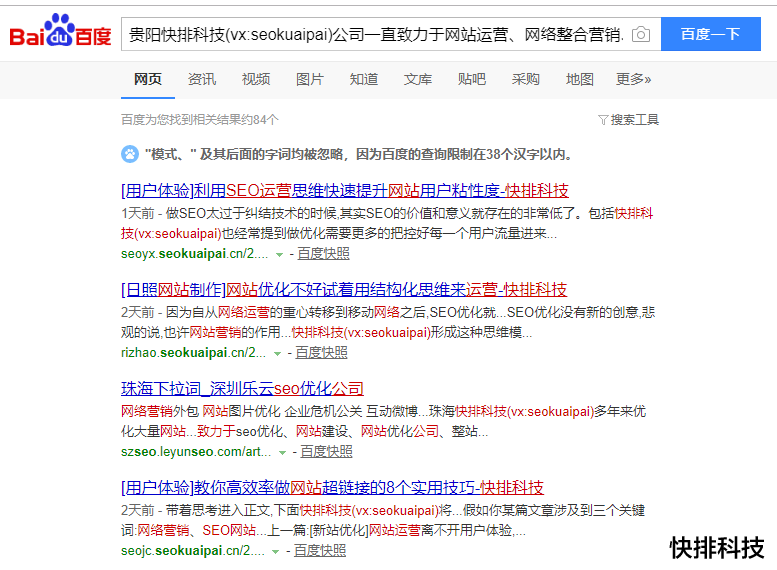
Task: Click the text 百度为您找到相关结果约84个
Action: coord(200,120)
